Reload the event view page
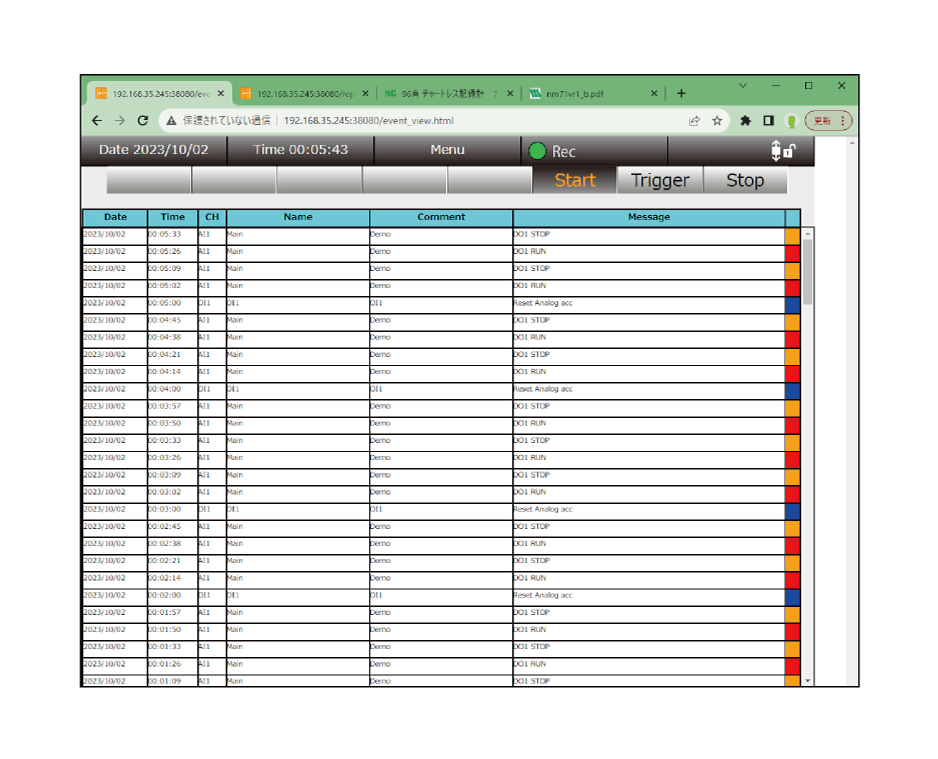The height and width of the screenshot is (759, 938). click(143, 120)
